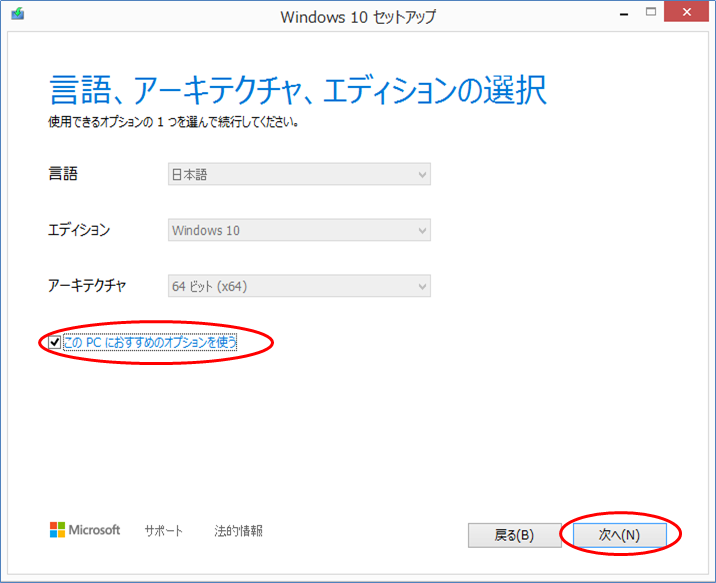This screenshot has height=583, width=716.
Task: Click the window title Windows 10 セットアップ
Action: pos(358,17)
